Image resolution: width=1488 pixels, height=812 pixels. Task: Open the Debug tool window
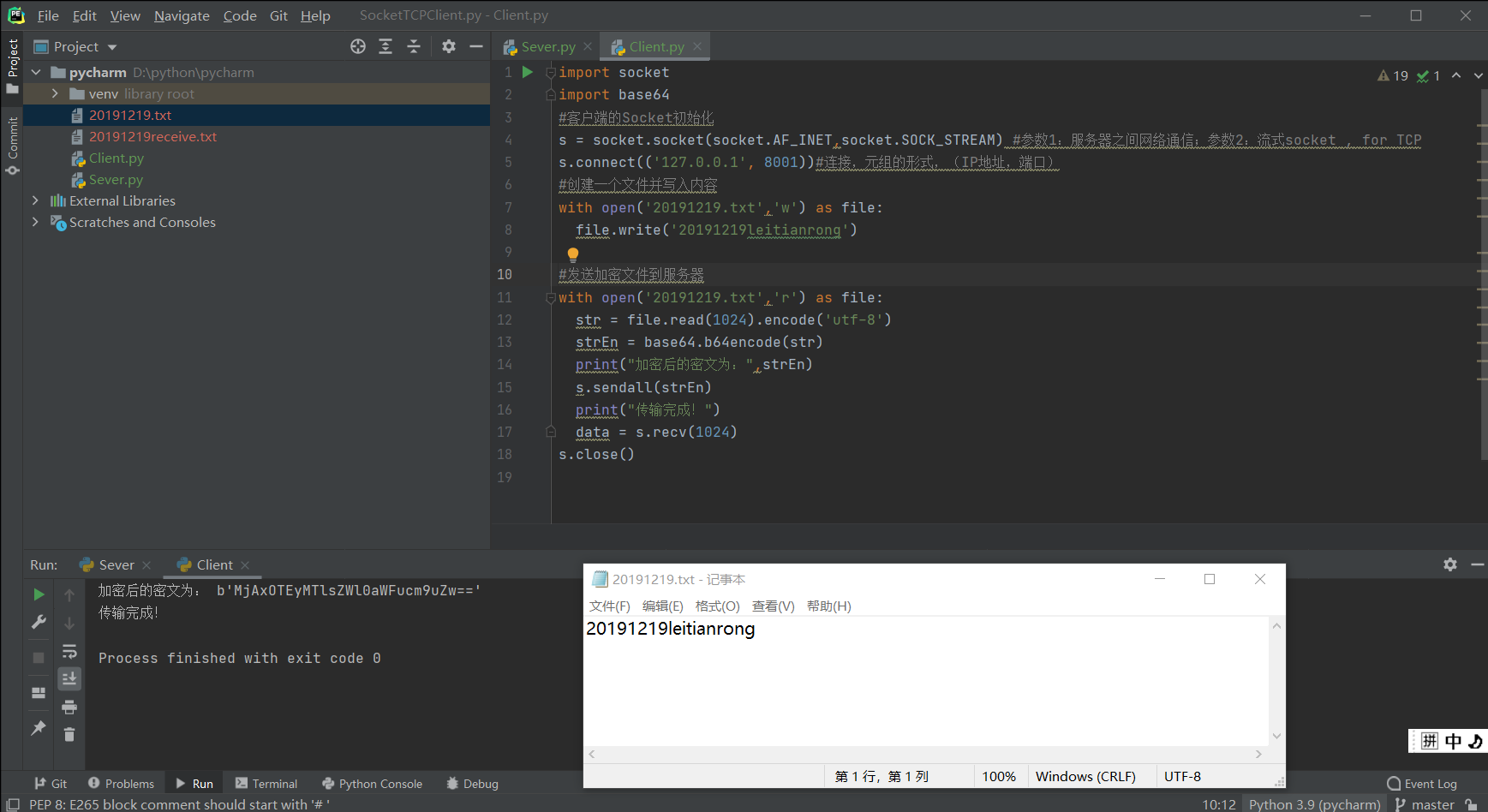tap(472, 783)
